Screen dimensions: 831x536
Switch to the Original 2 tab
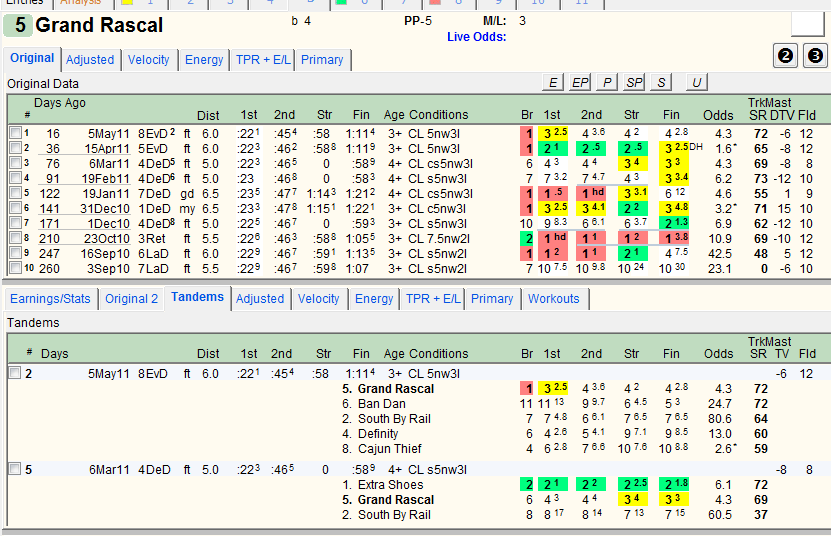(131, 299)
